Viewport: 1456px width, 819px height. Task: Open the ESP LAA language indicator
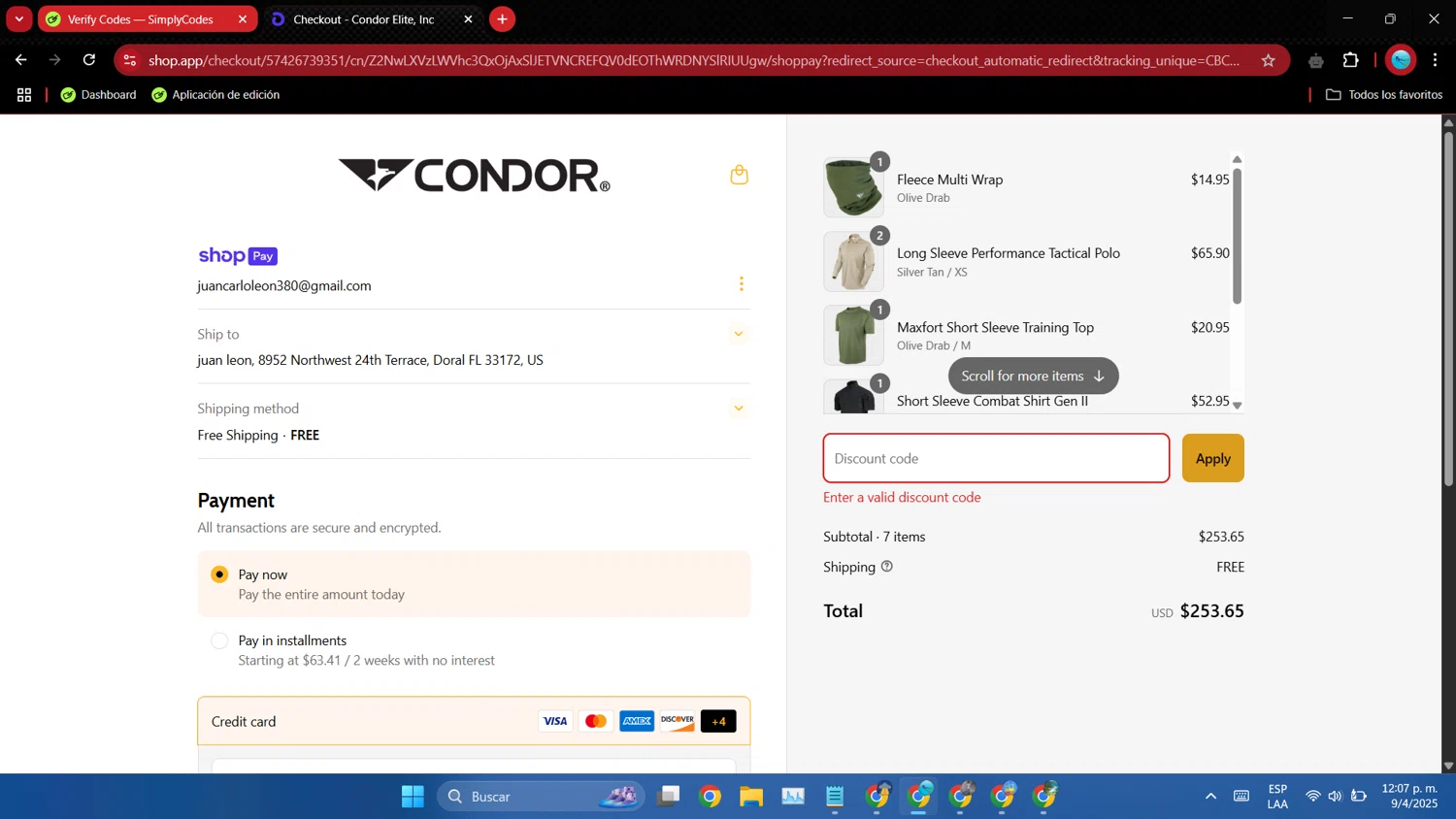(1277, 797)
